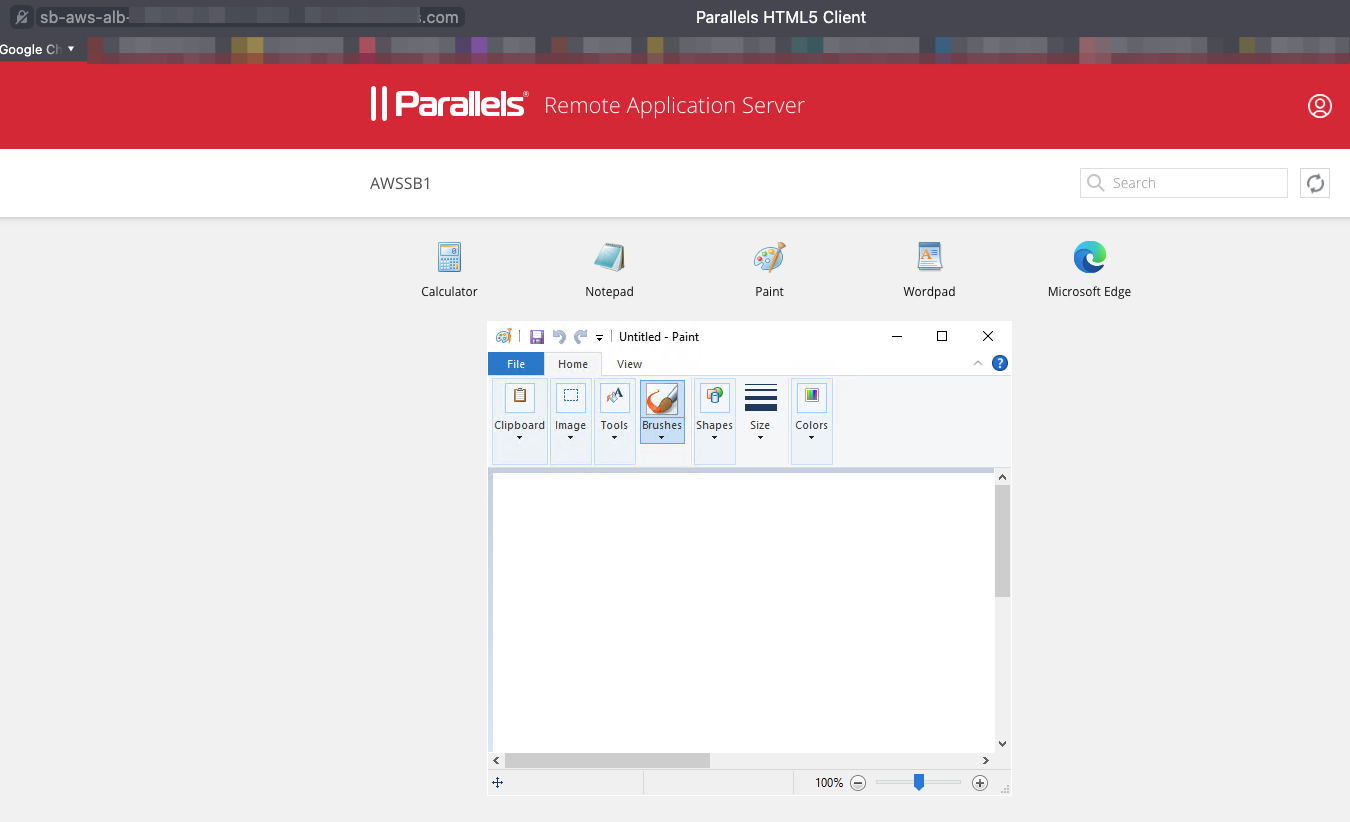The width and height of the screenshot is (1350, 822).
Task: Open Customize Quick Access Toolbar dropdown arrow
Action: pos(600,338)
